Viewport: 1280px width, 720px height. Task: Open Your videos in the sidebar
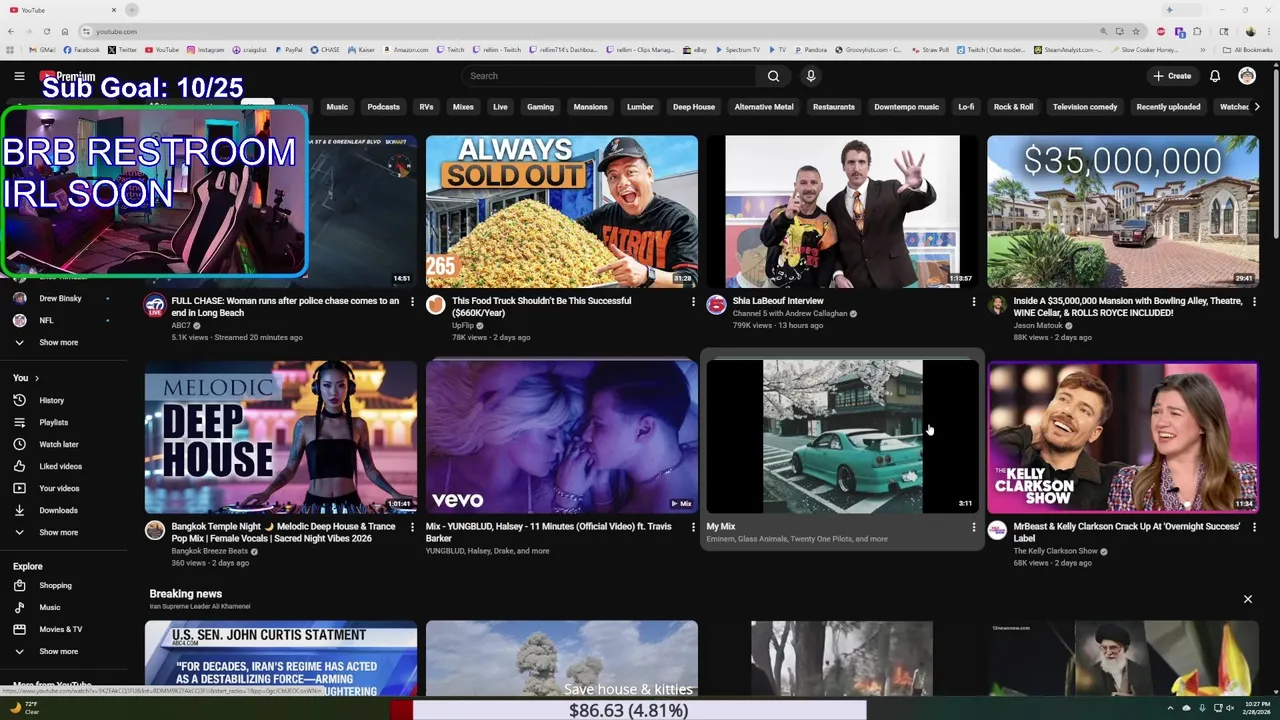pos(60,488)
